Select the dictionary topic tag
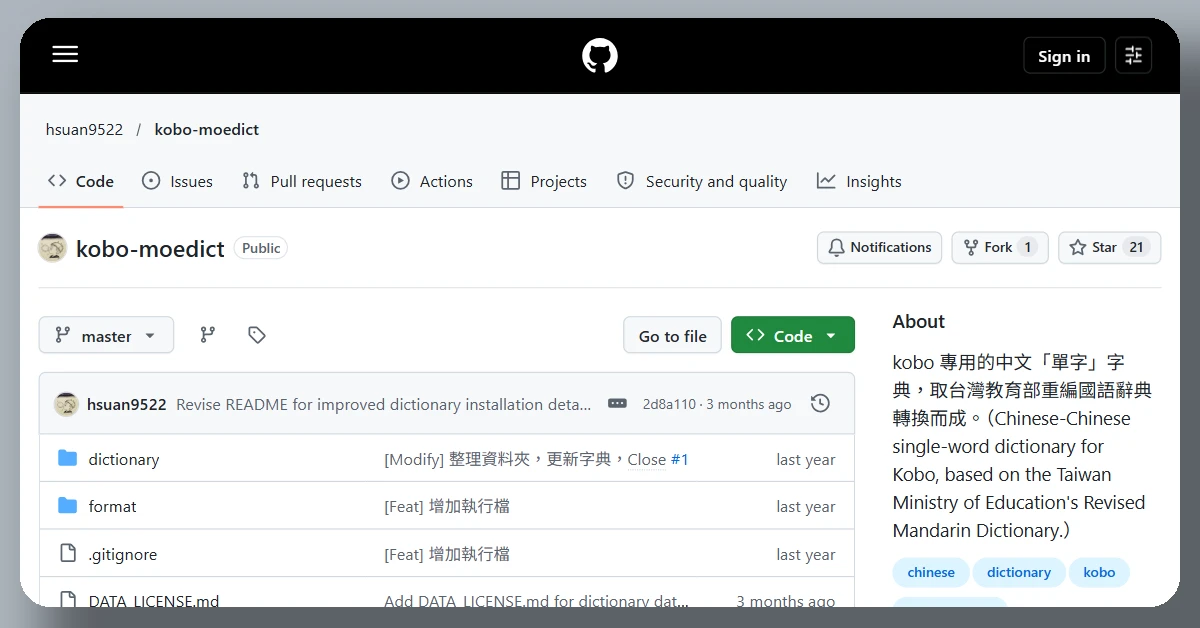 point(1019,572)
